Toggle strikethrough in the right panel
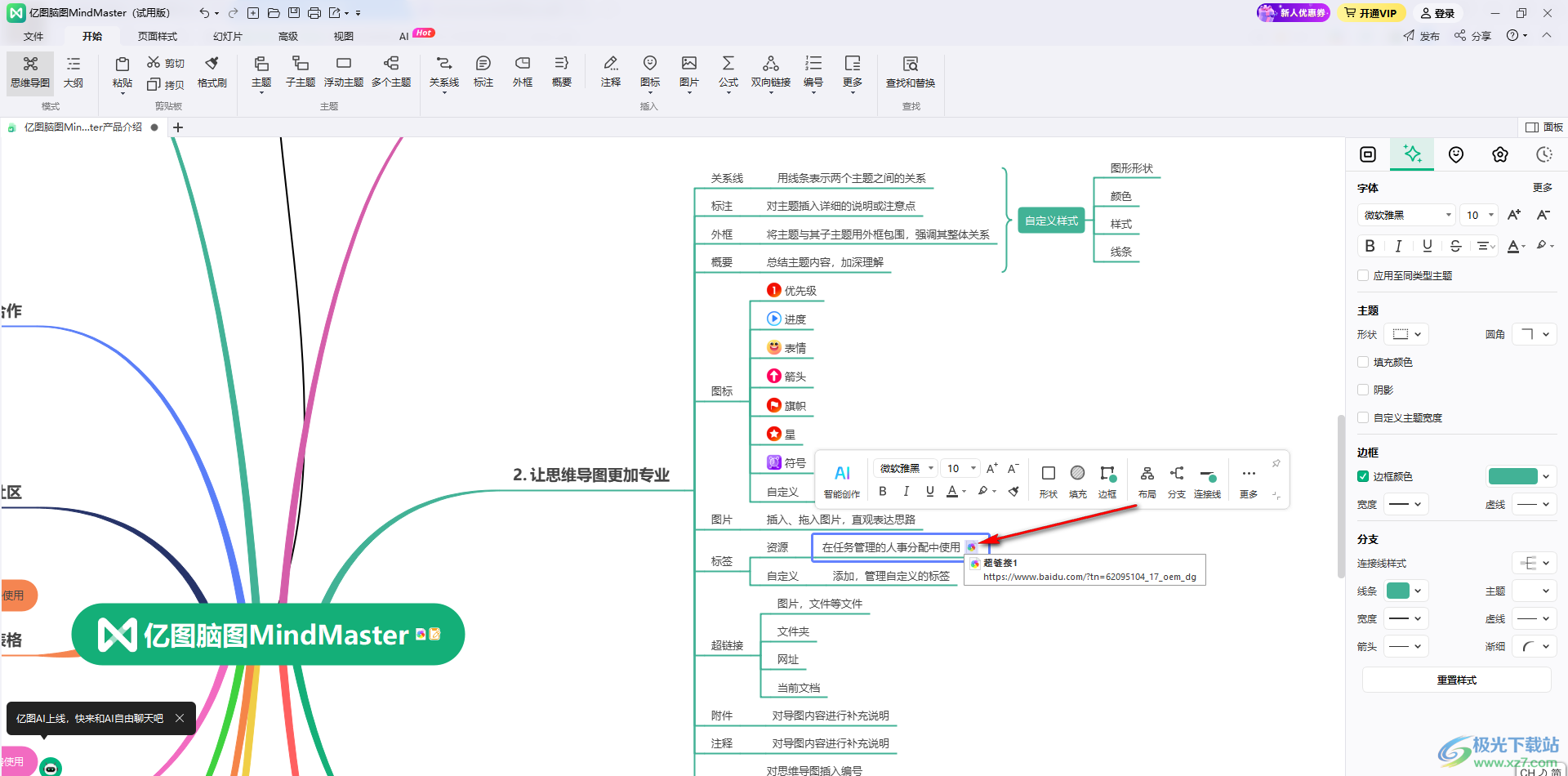This screenshot has height=776, width=1568. tap(1455, 246)
